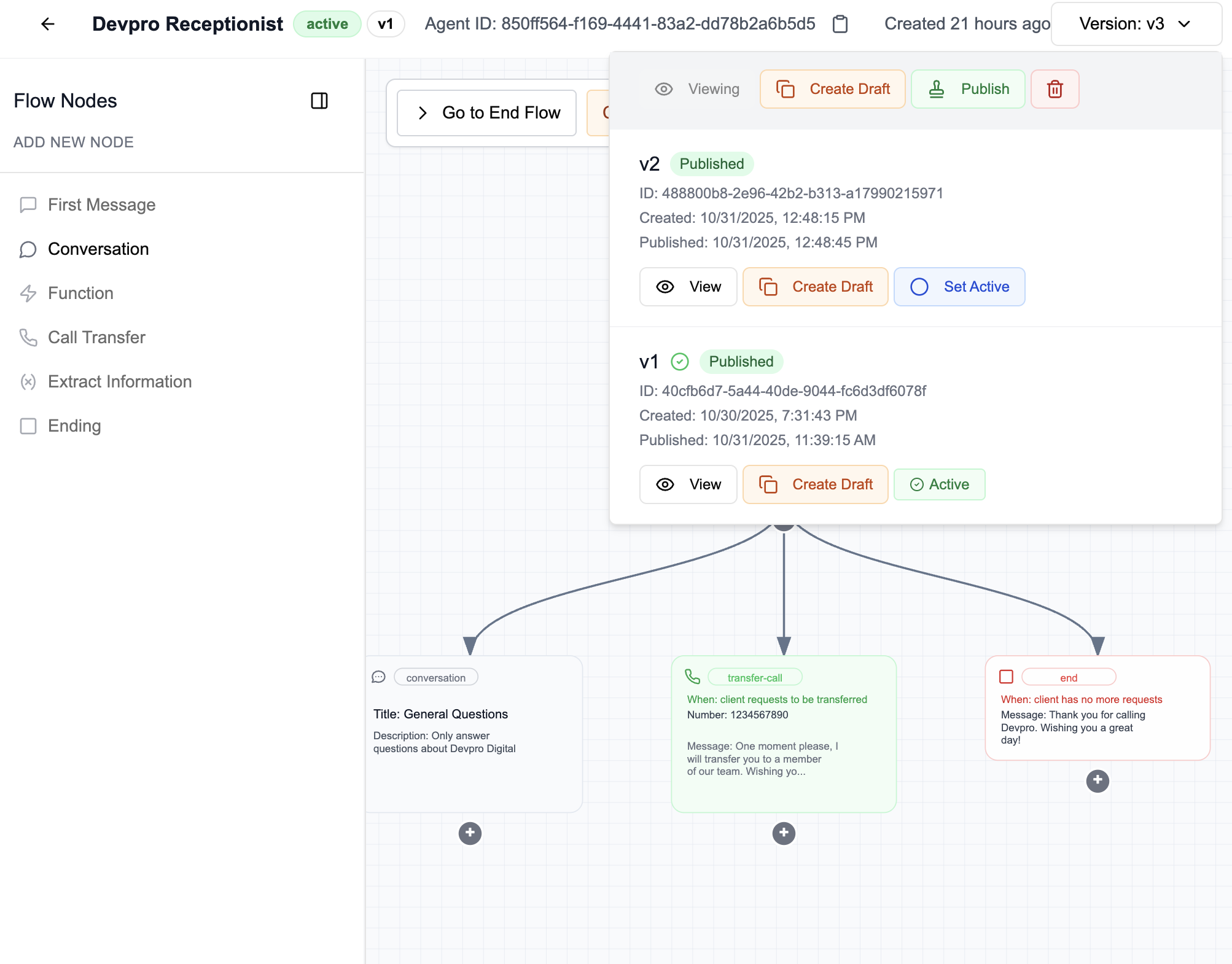The width and height of the screenshot is (1232, 964).
Task: Collapse Flow Nodes sidebar panel icon
Action: point(319,101)
